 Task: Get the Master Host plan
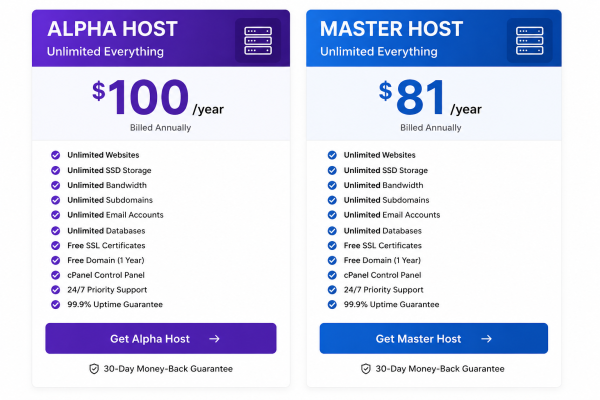pos(434,338)
